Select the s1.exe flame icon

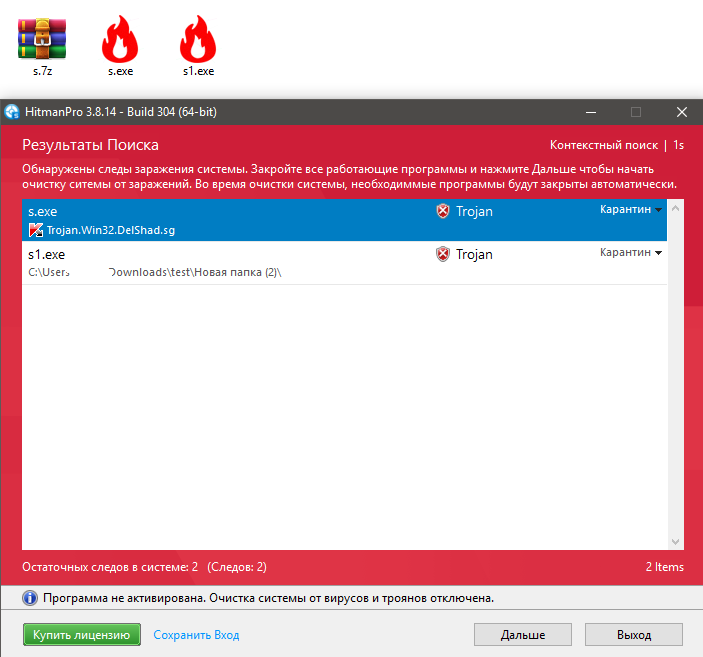198,39
